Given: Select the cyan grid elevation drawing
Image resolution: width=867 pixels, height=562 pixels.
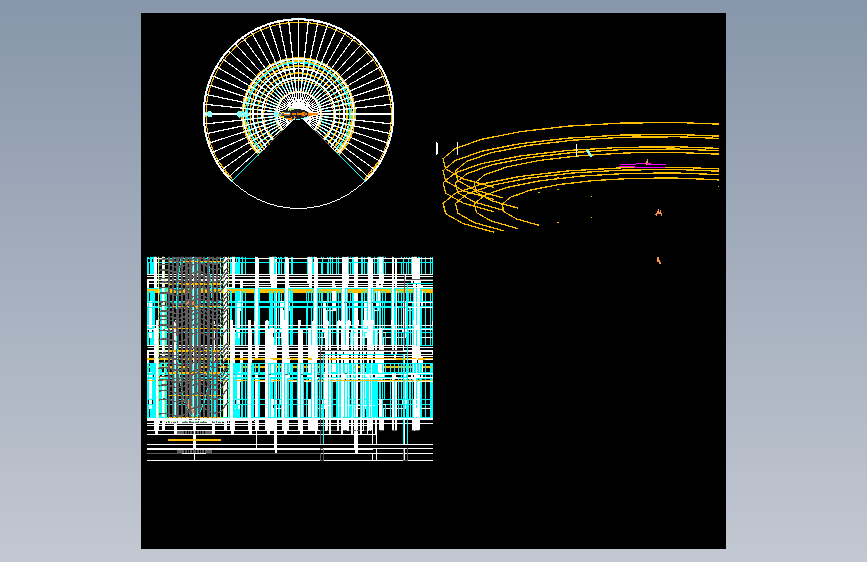Looking at the screenshot, I should coord(290,358).
